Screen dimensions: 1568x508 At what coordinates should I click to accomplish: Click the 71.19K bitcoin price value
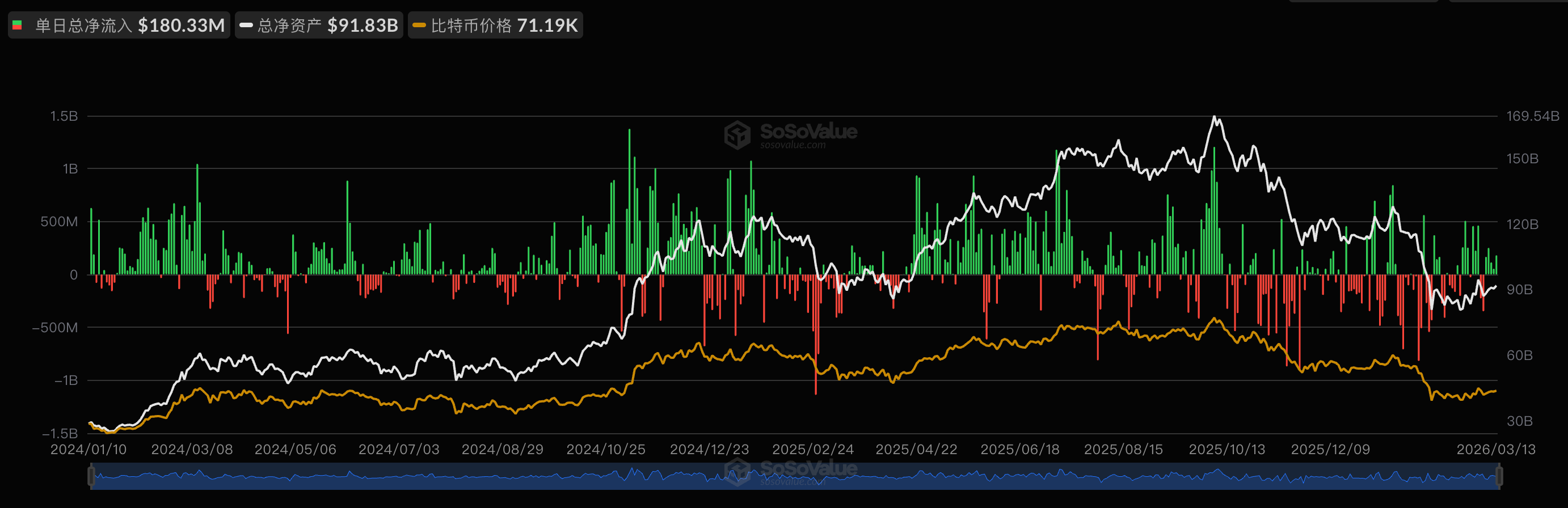[547, 26]
